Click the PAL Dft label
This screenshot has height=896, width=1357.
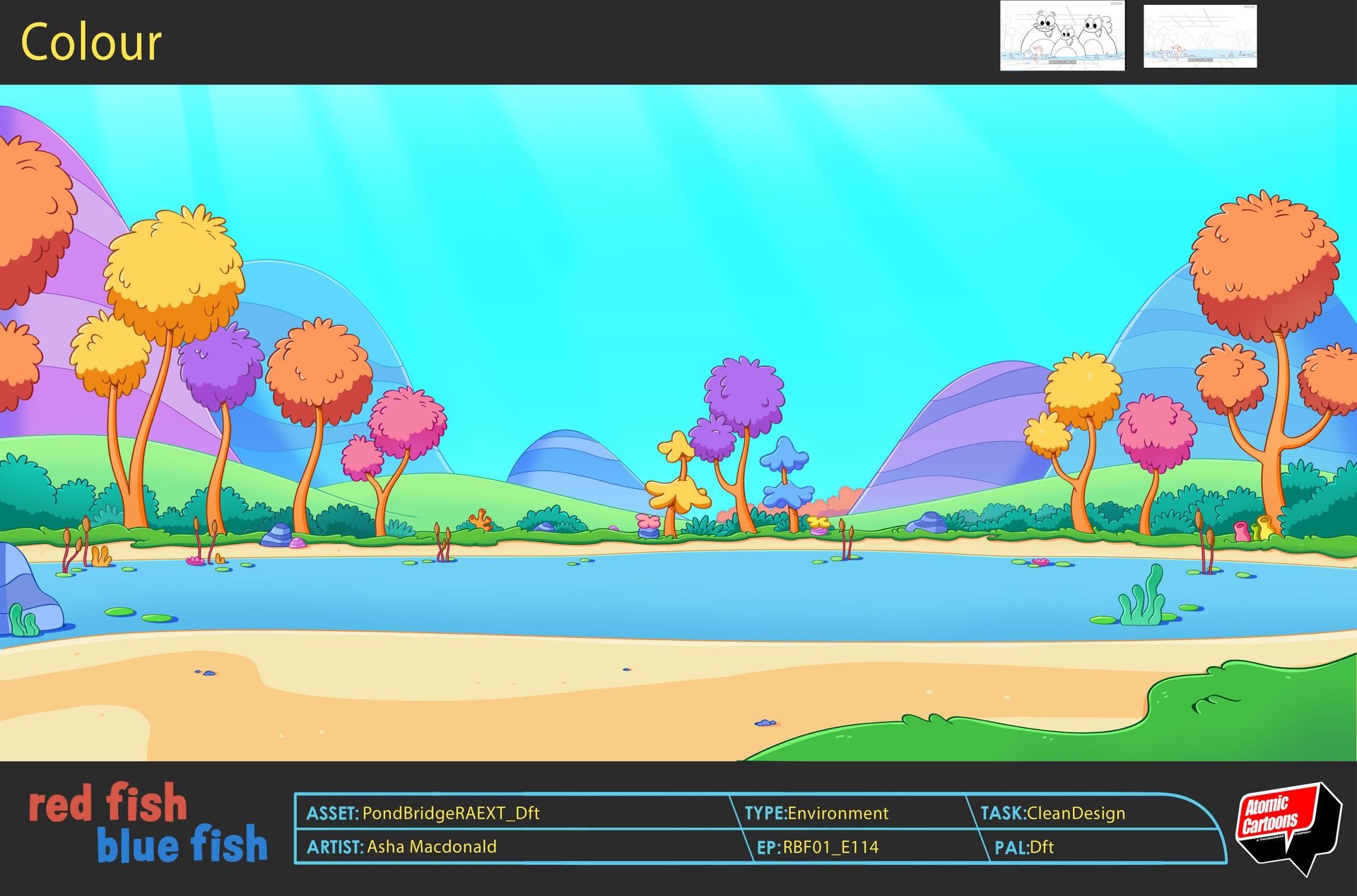(1023, 847)
